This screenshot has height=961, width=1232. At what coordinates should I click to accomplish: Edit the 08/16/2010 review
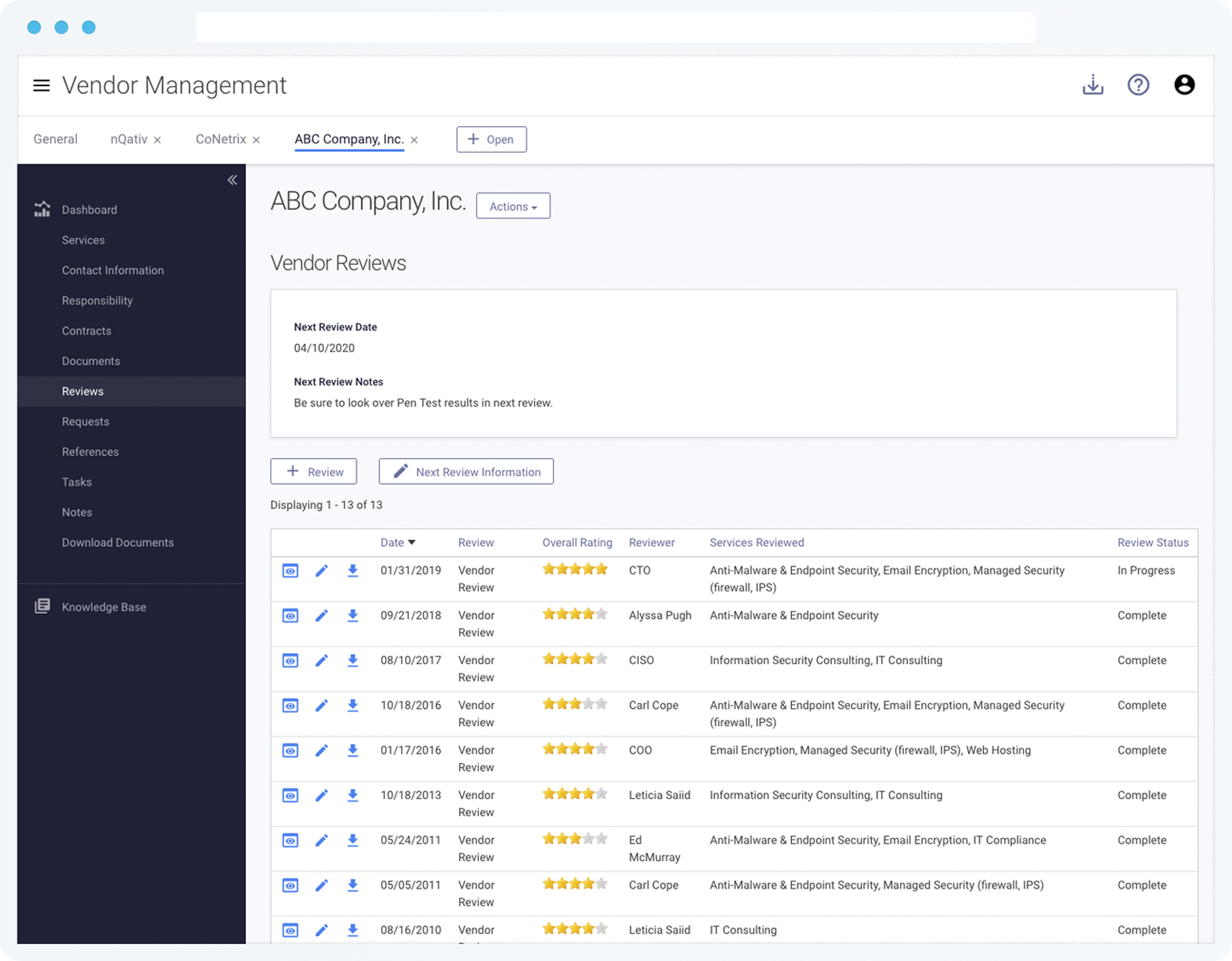321,930
